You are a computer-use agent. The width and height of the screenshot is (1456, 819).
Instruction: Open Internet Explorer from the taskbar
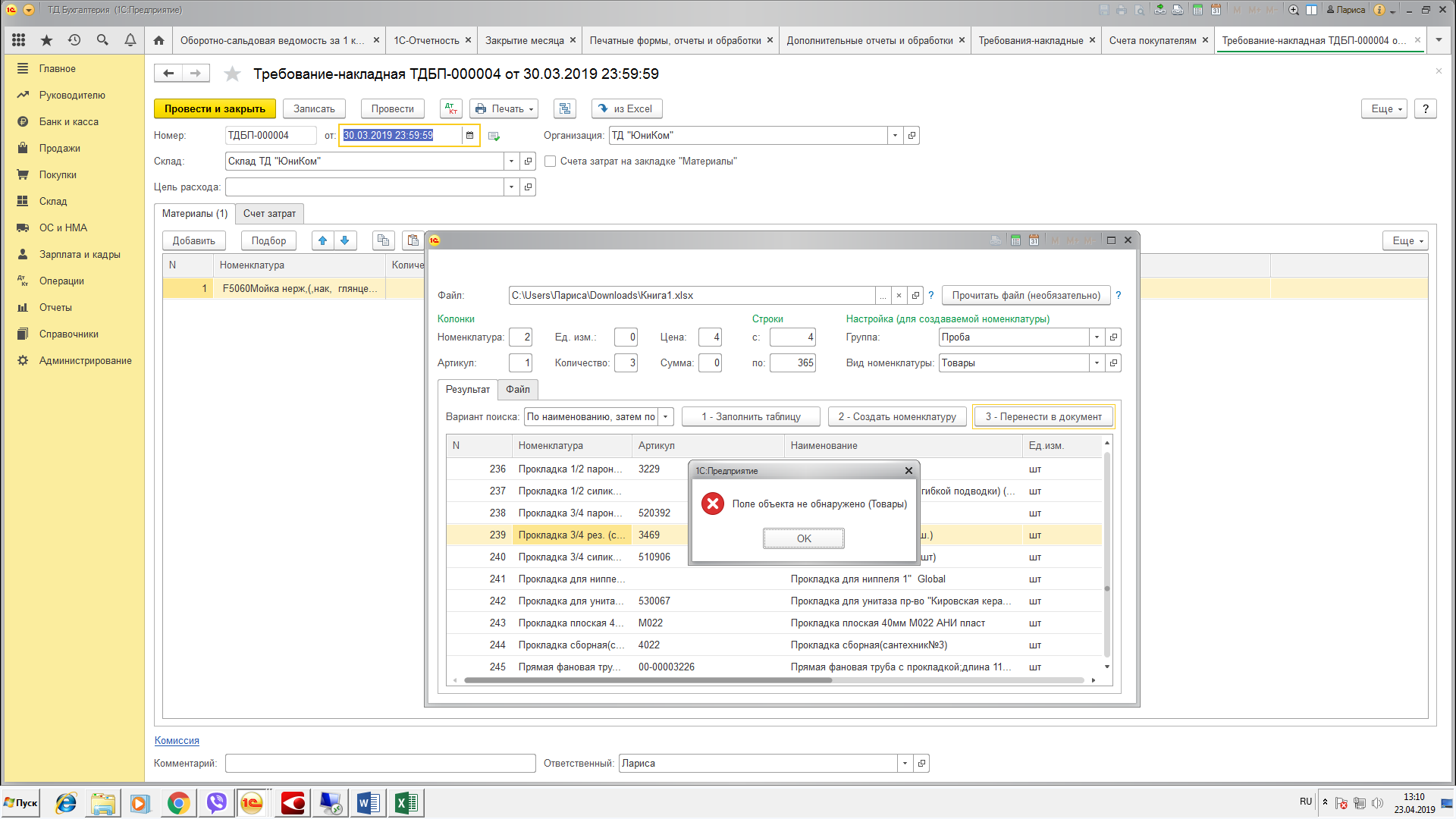pos(66,803)
